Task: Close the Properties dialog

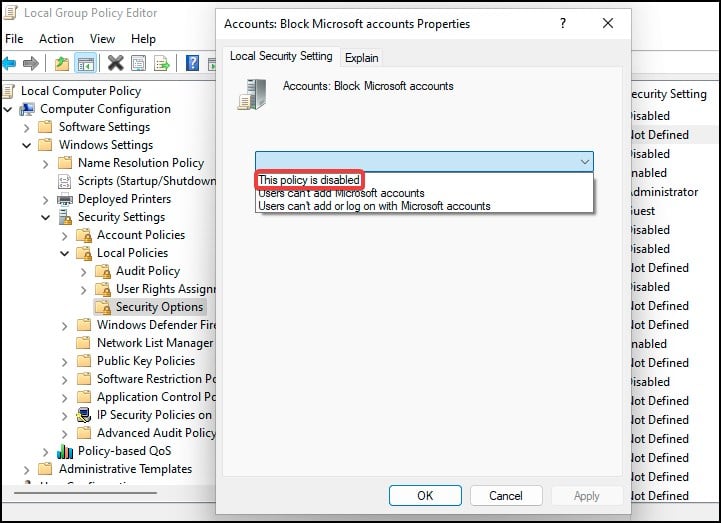Action: (x=608, y=23)
